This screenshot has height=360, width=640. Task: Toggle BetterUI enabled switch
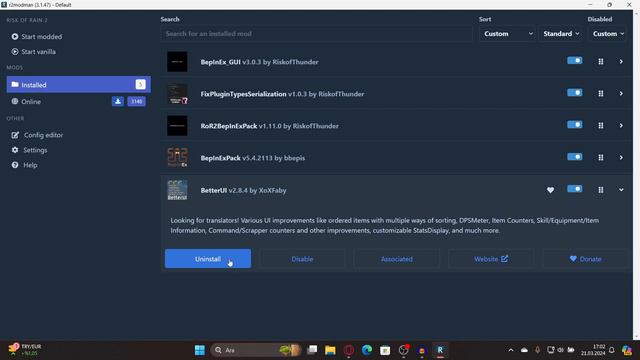tap(575, 189)
